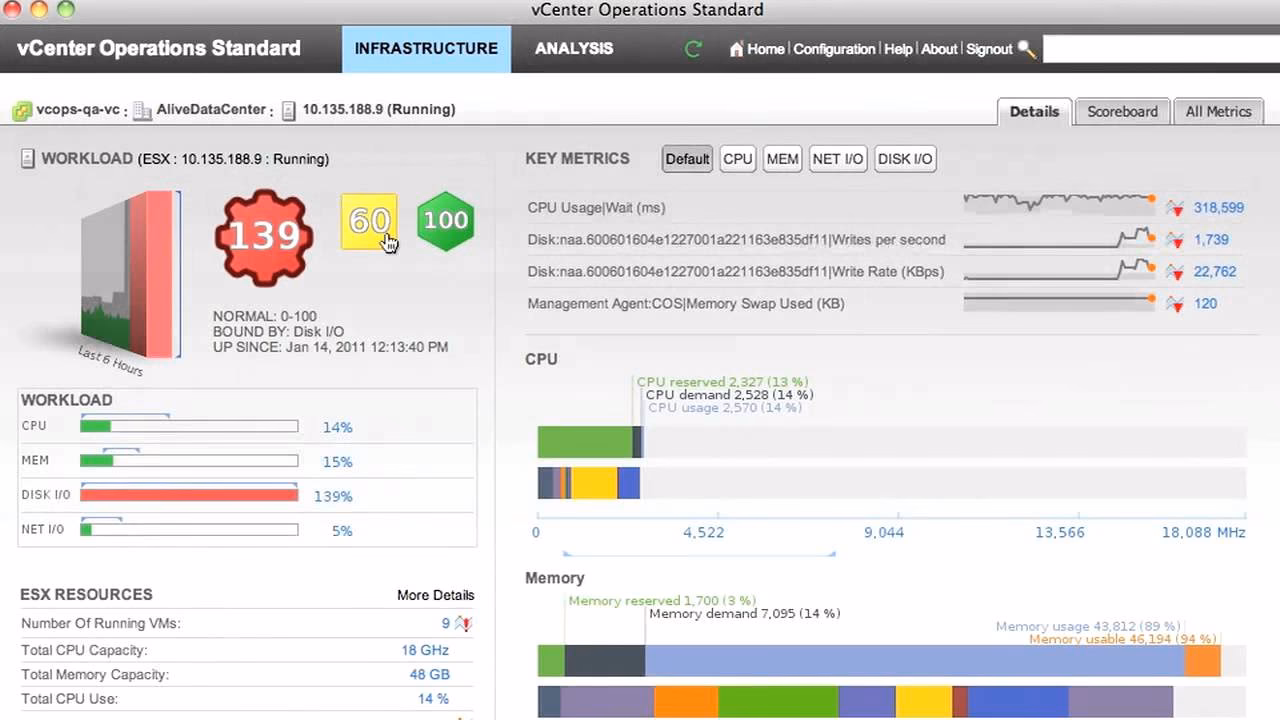Open the NET I/O metrics selector
The width and height of the screenshot is (1280, 720).
pos(837,158)
